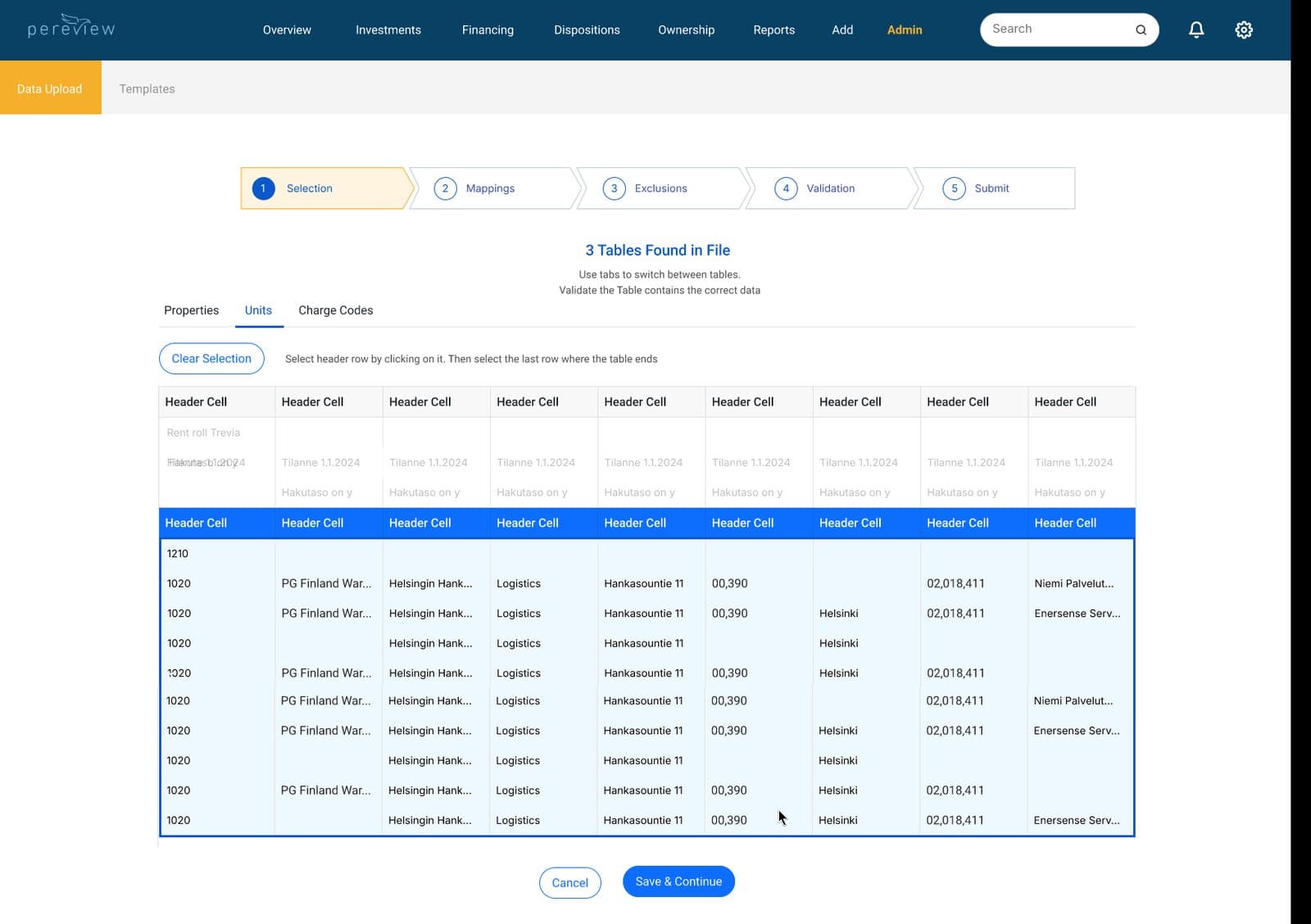1311x924 pixels.
Task: Click Save & Continue
Action: [x=678, y=881]
